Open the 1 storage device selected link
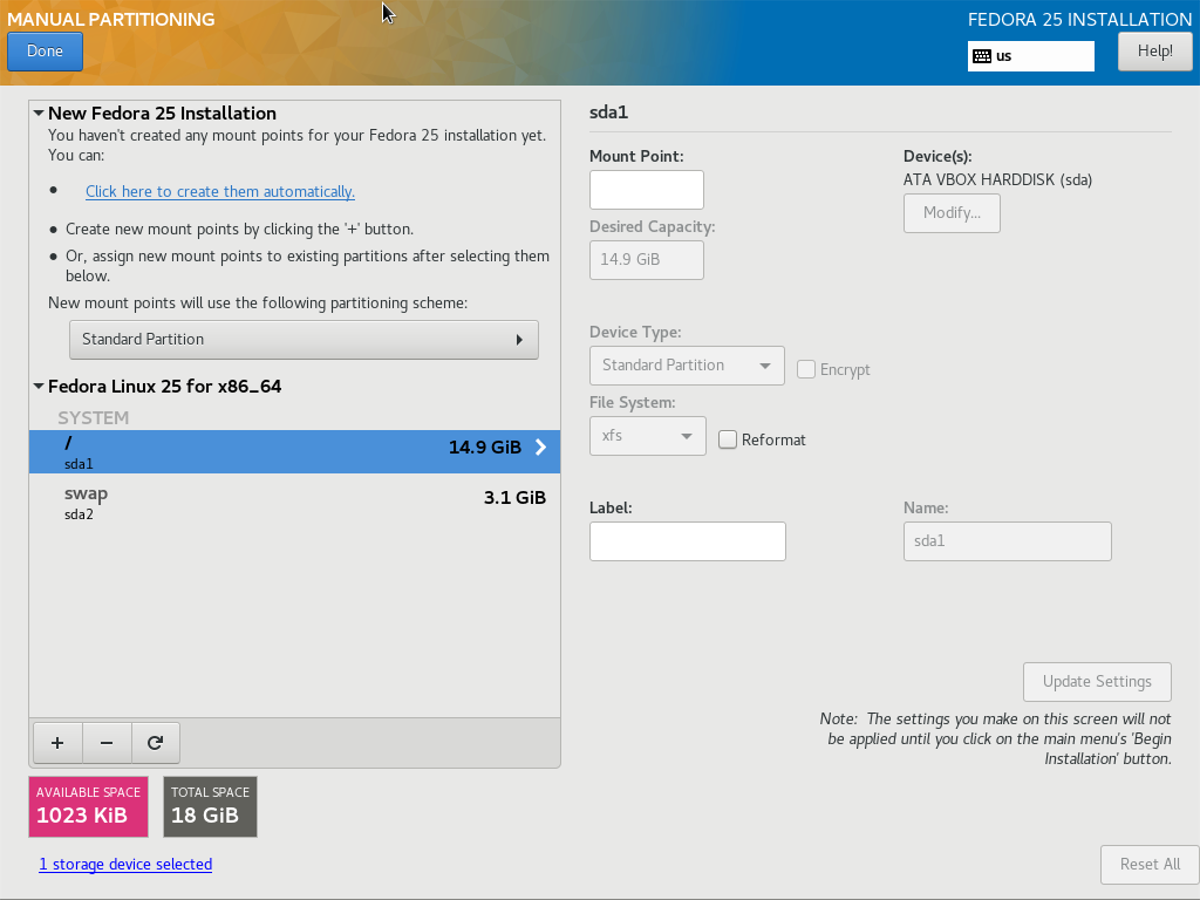The height and width of the screenshot is (900, 1200). (x=126, y=864)
